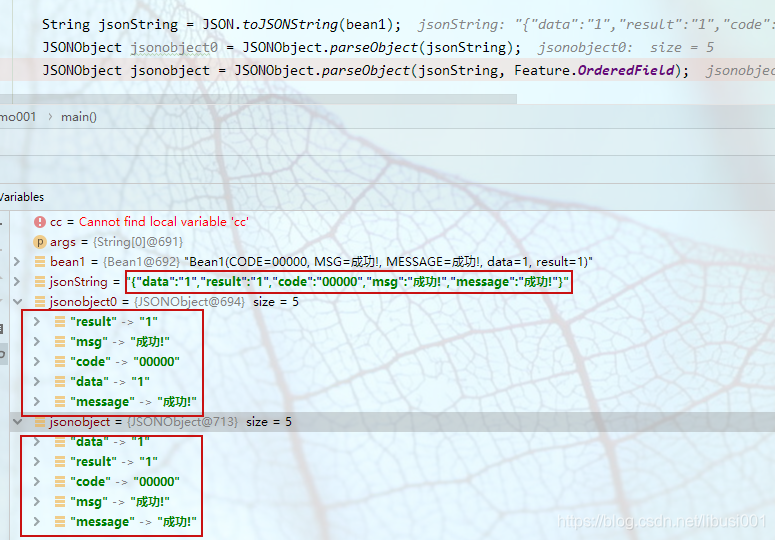Click the field icon beside jsonobject0 "data"
Image resolution: width=775 pixels, height=540 pixels.
tap(60, 381)
